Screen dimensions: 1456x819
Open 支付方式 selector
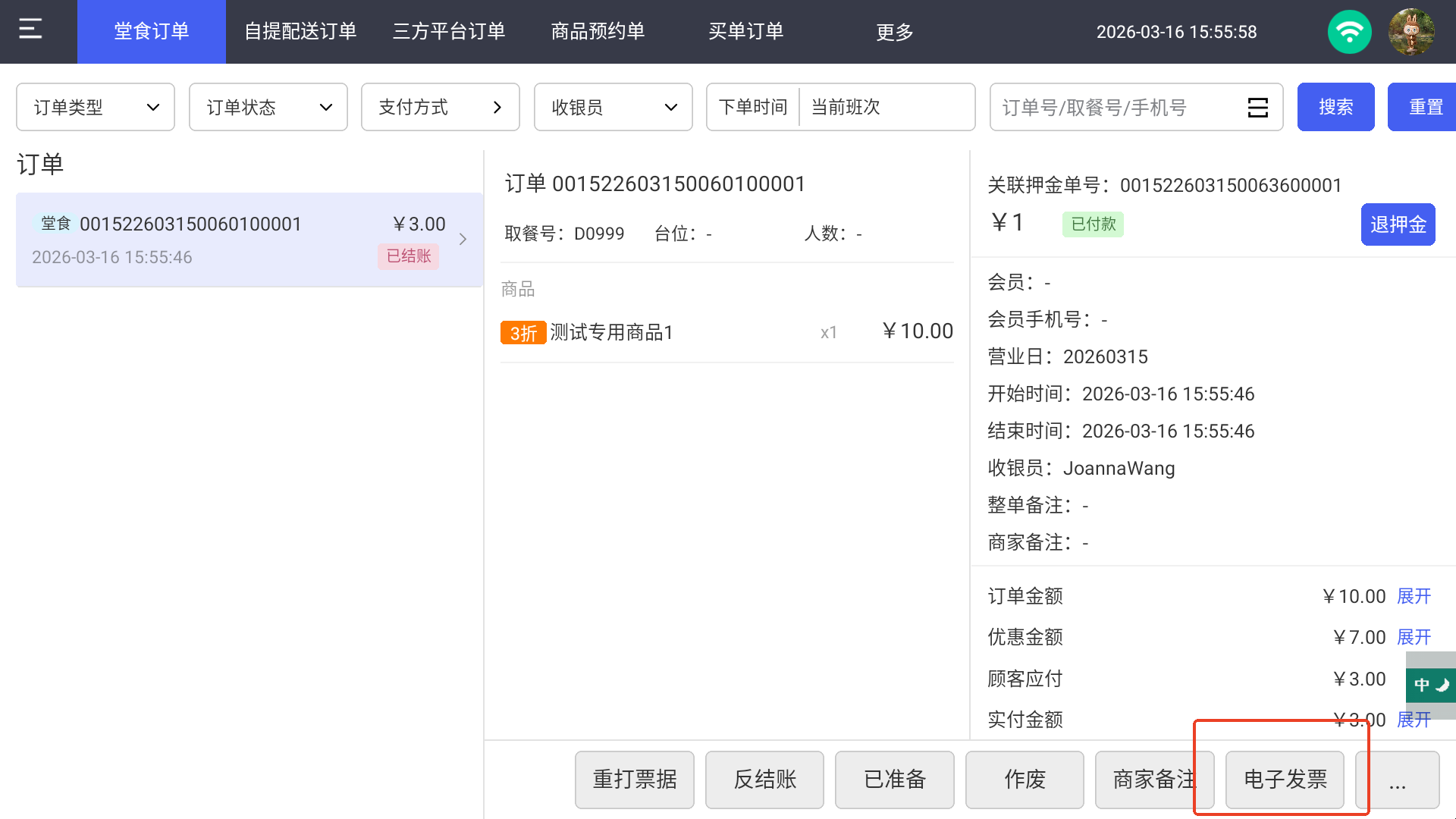click(441, 108)
